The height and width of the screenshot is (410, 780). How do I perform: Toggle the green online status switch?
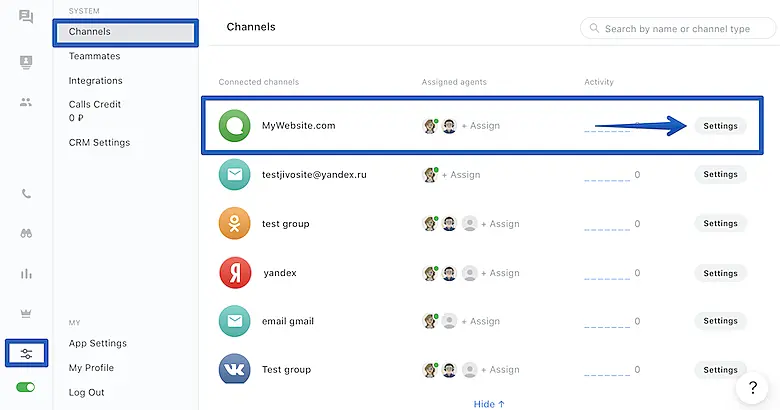click(x=26, y=387)
